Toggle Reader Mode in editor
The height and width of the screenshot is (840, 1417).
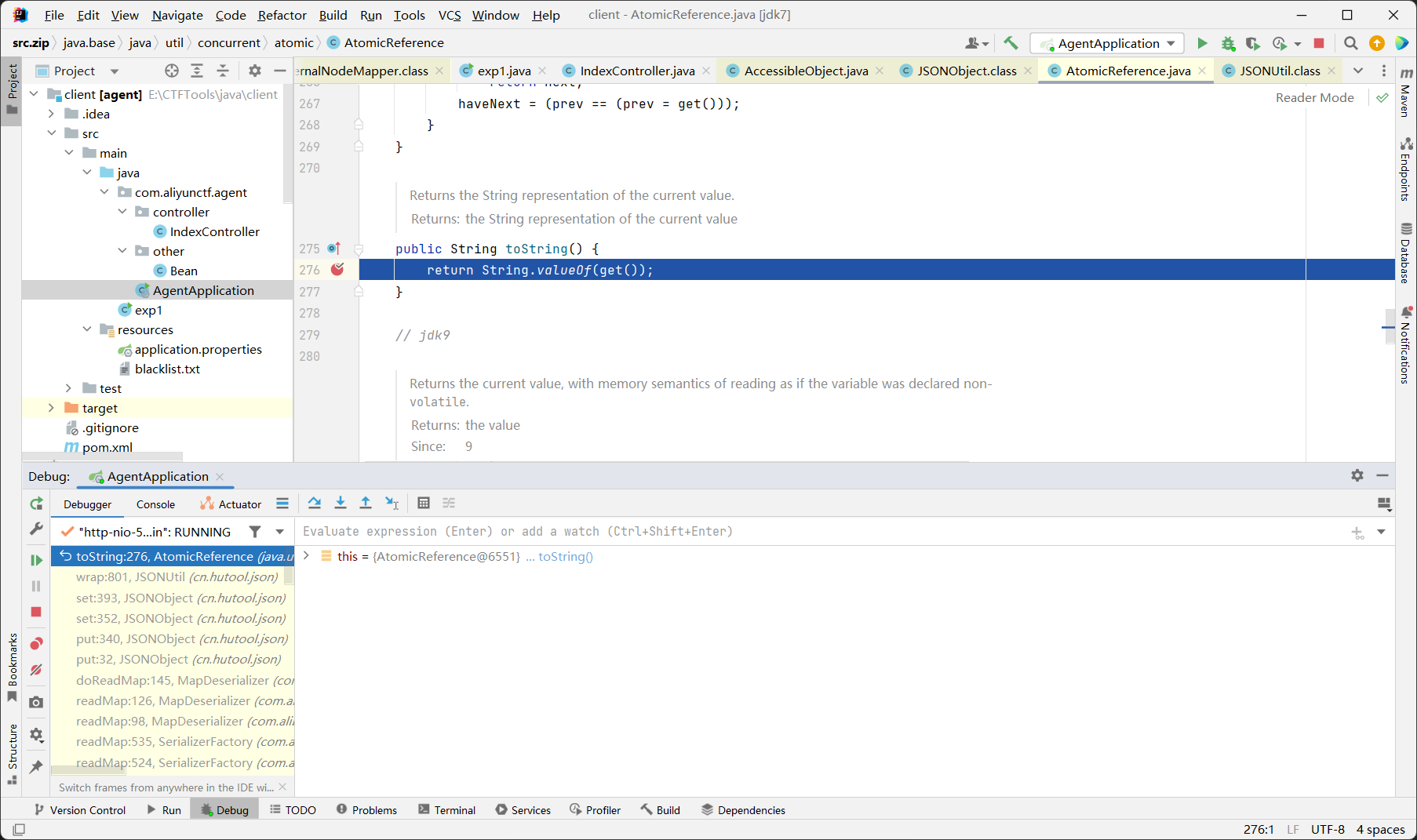[x=1314, y=98]
